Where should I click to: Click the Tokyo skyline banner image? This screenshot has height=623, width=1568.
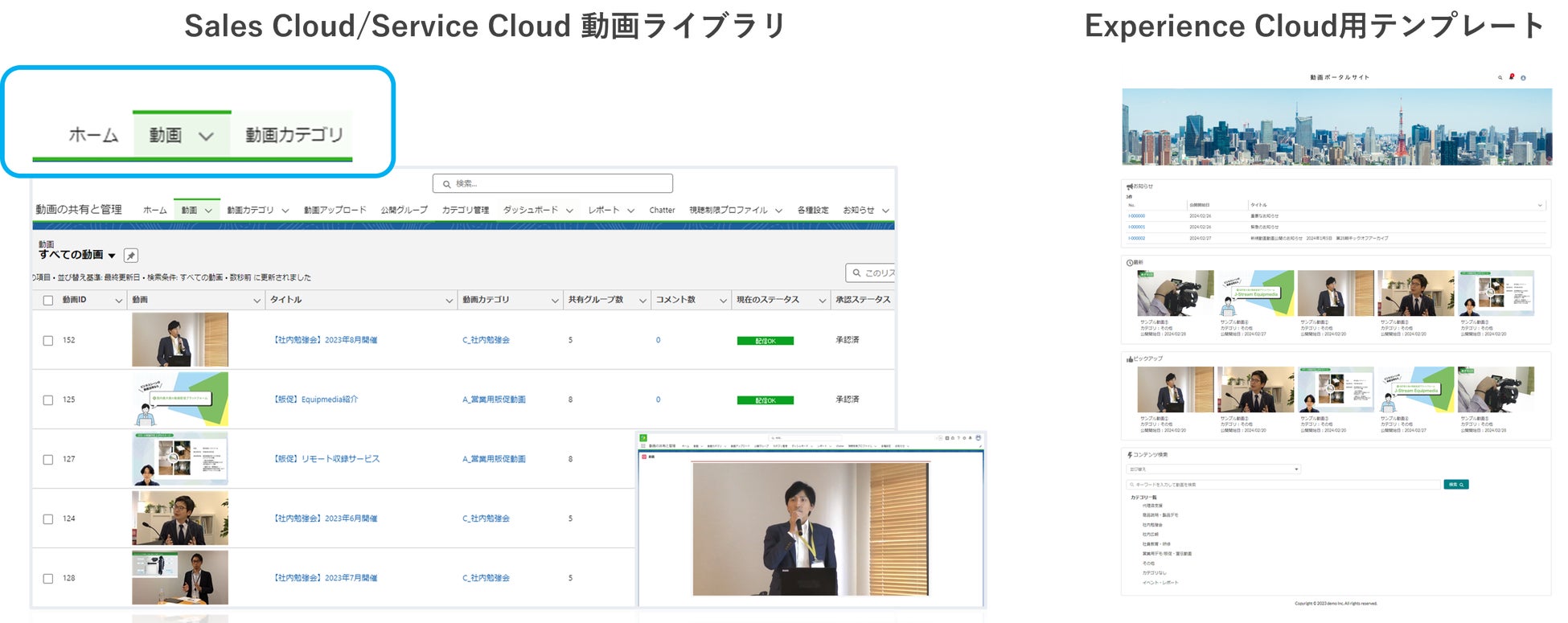click(x=1336, y=127)
